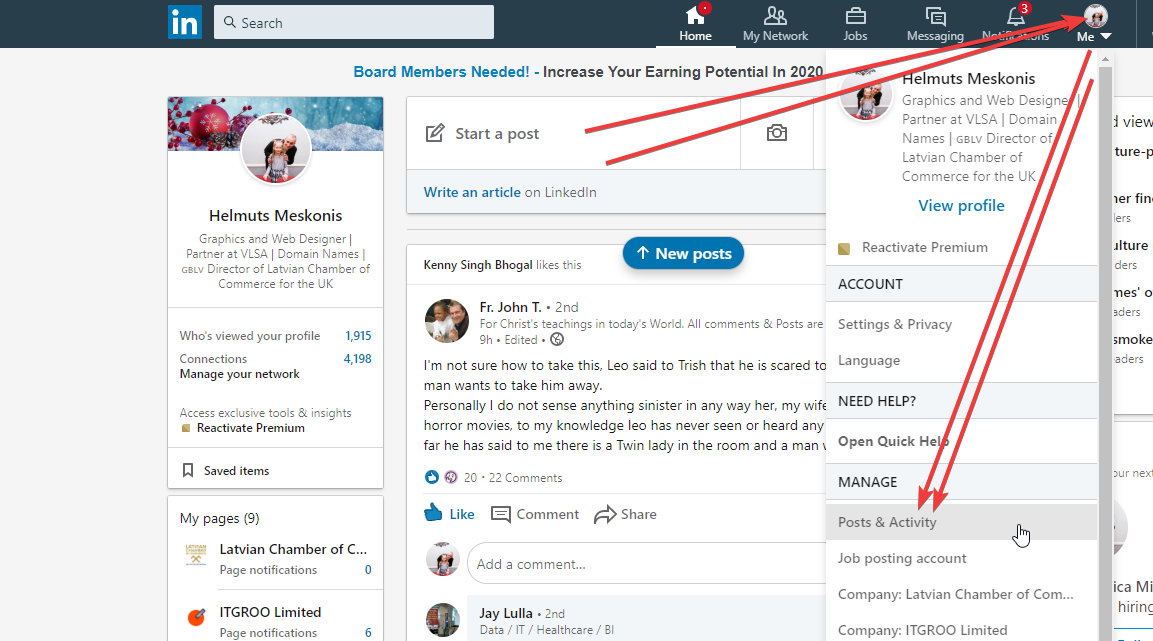Click Latvian Chamber page logo icon

(196, 555)
